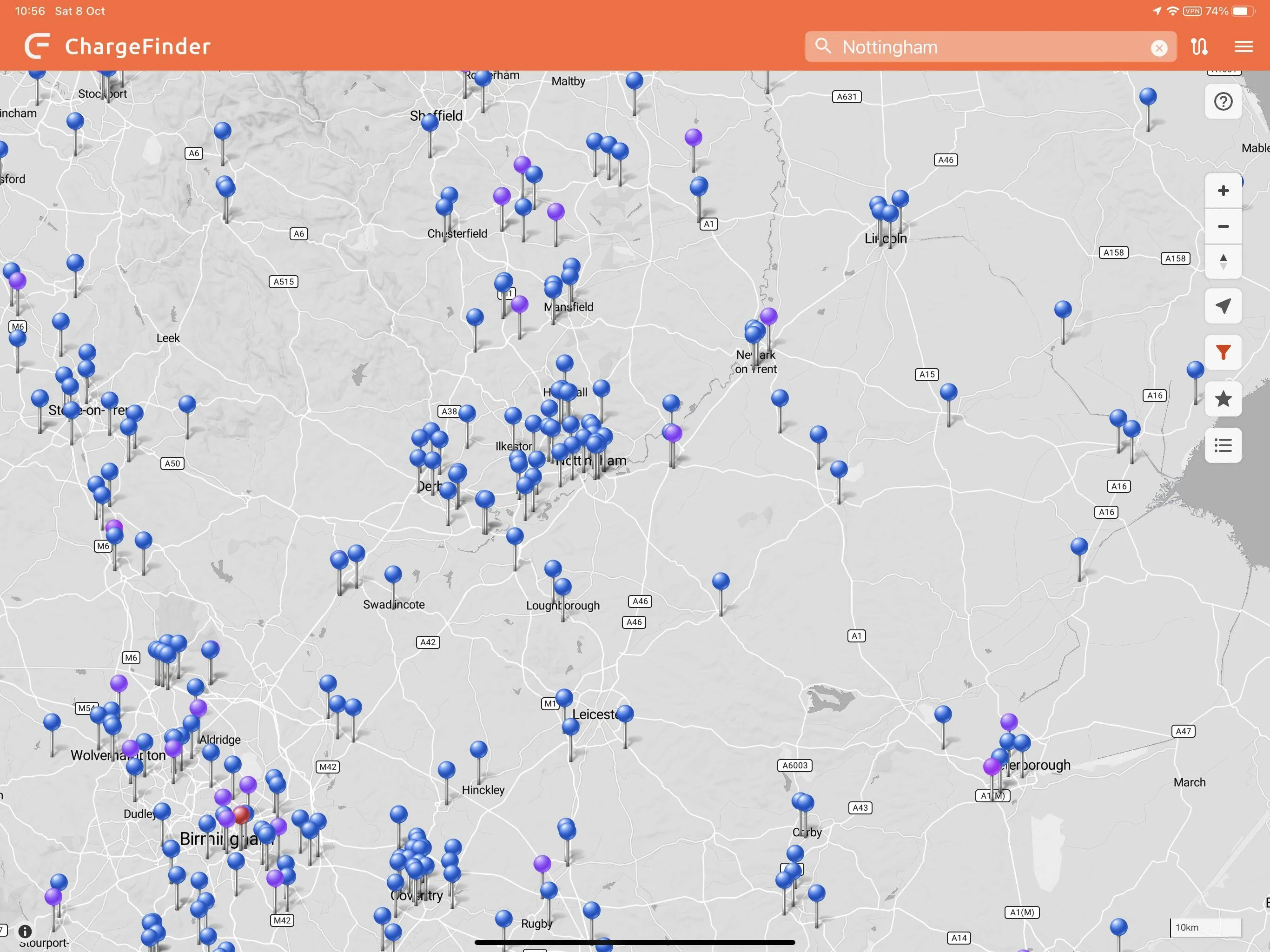Center map on my location arrow

[x=1223, y=306]
